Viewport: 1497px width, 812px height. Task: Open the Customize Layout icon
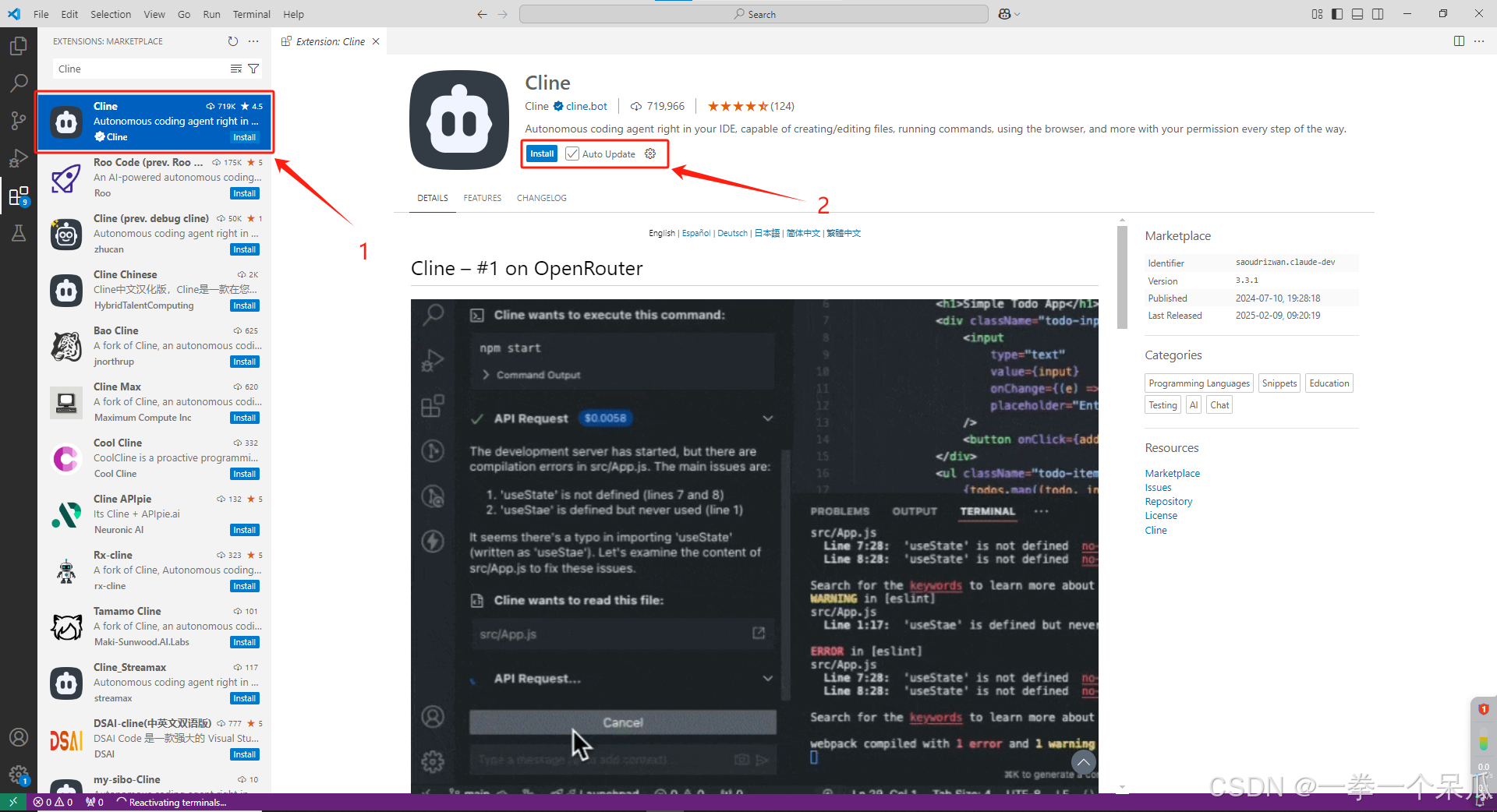(1317, 14)
